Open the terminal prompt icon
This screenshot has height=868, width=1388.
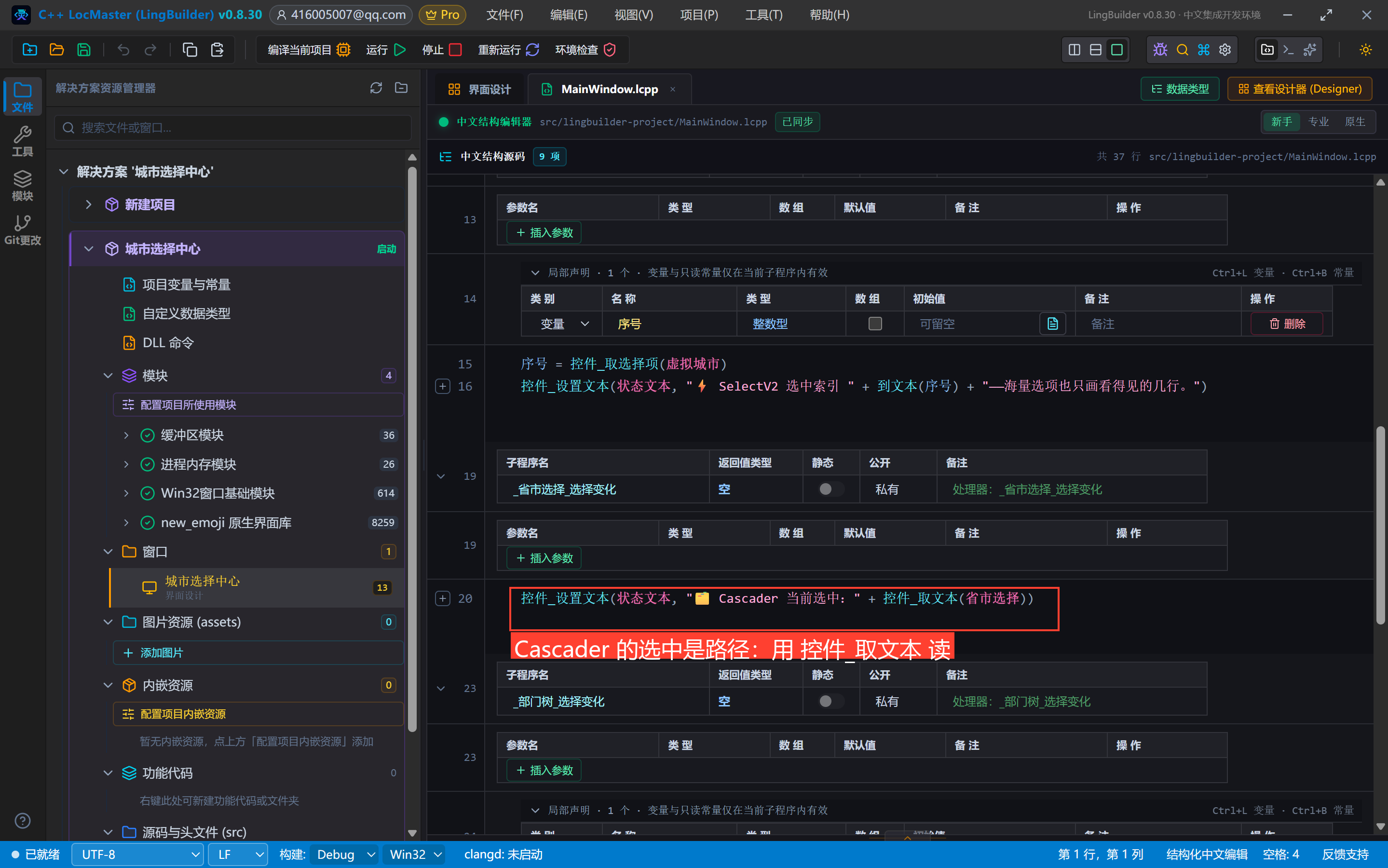(x=1289, y=50)
